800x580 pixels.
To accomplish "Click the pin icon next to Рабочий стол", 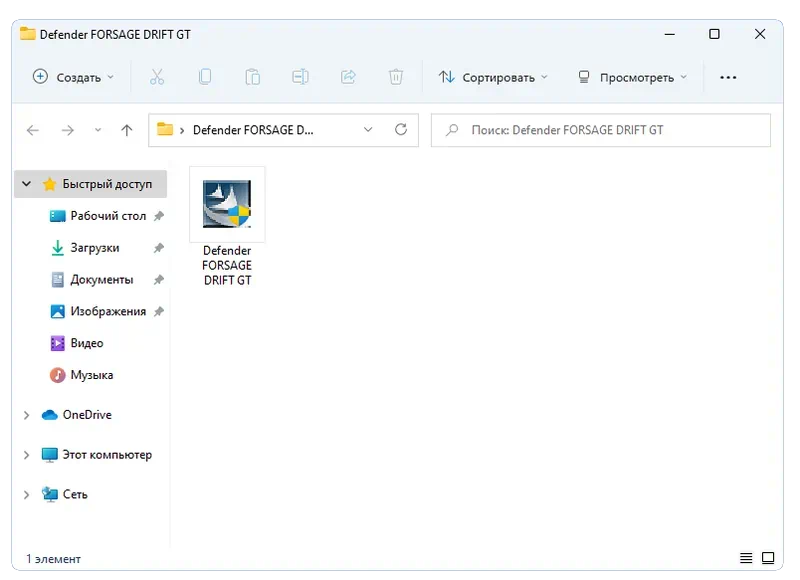I will pyautogui.click(x=159, y=216).
